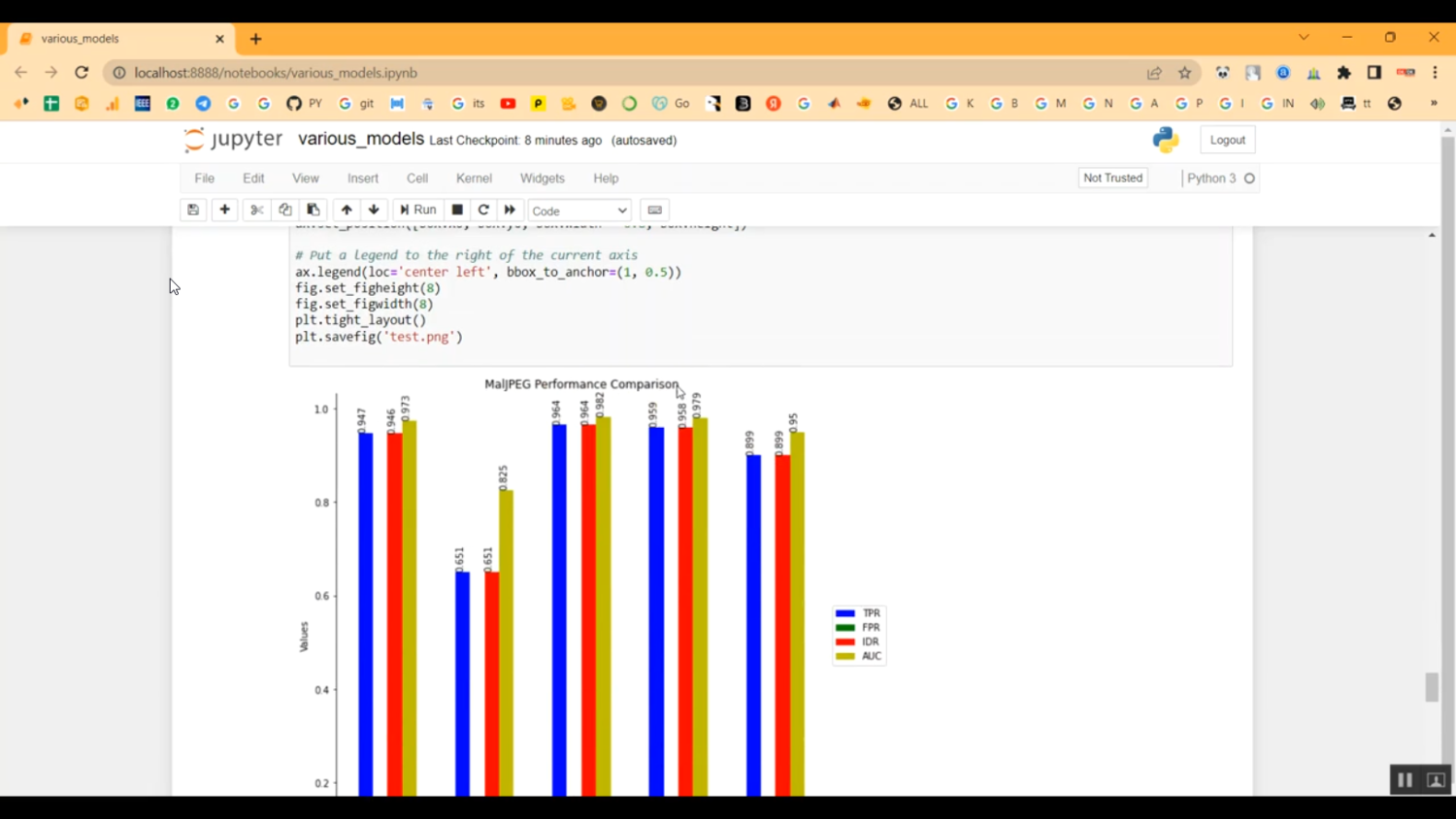Save the notebook checkpoint
The image size is (1456, 819).
(192, 210)
